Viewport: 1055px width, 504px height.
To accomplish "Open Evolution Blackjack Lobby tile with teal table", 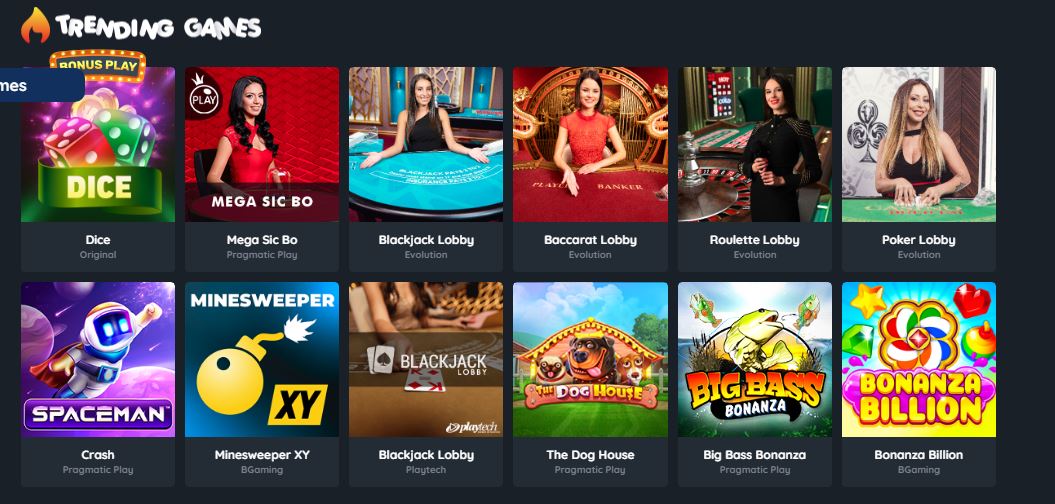I will 425,144.
